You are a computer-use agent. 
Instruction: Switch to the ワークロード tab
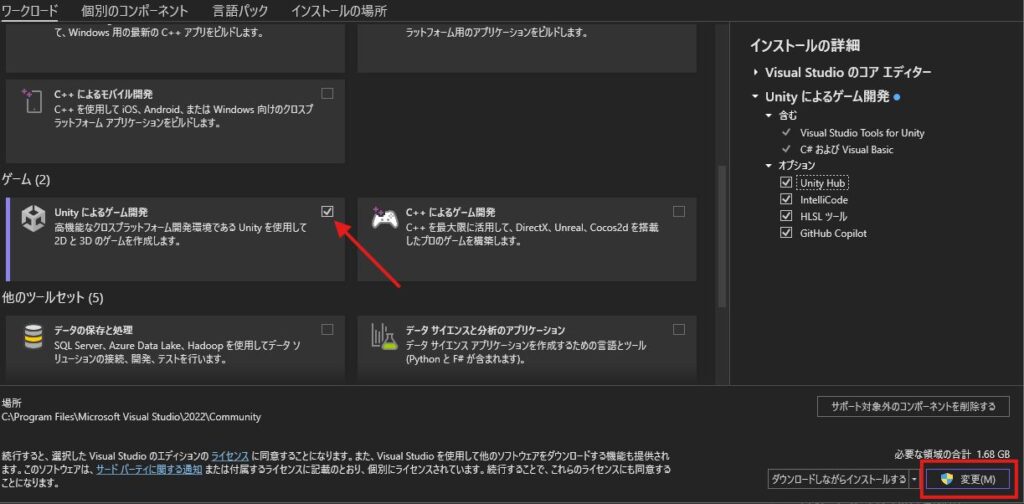point(30,11)
